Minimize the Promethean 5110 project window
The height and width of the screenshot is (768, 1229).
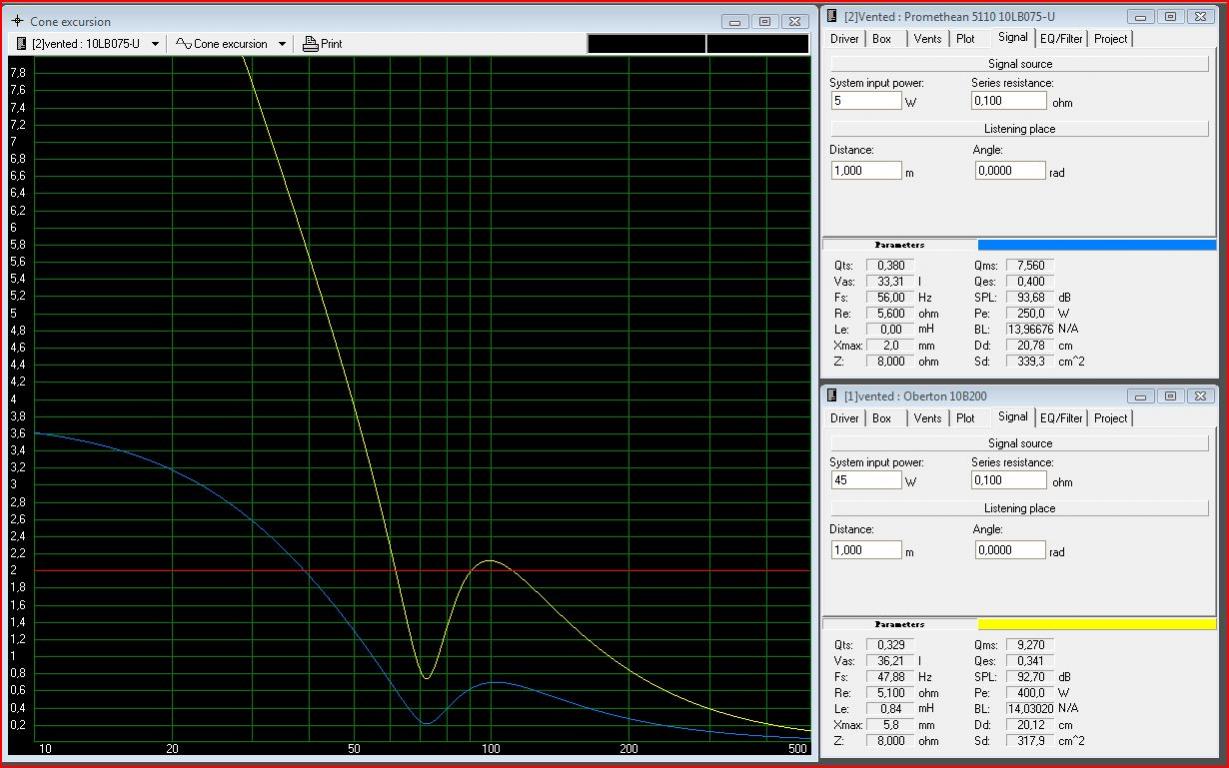coord(1141,17)
